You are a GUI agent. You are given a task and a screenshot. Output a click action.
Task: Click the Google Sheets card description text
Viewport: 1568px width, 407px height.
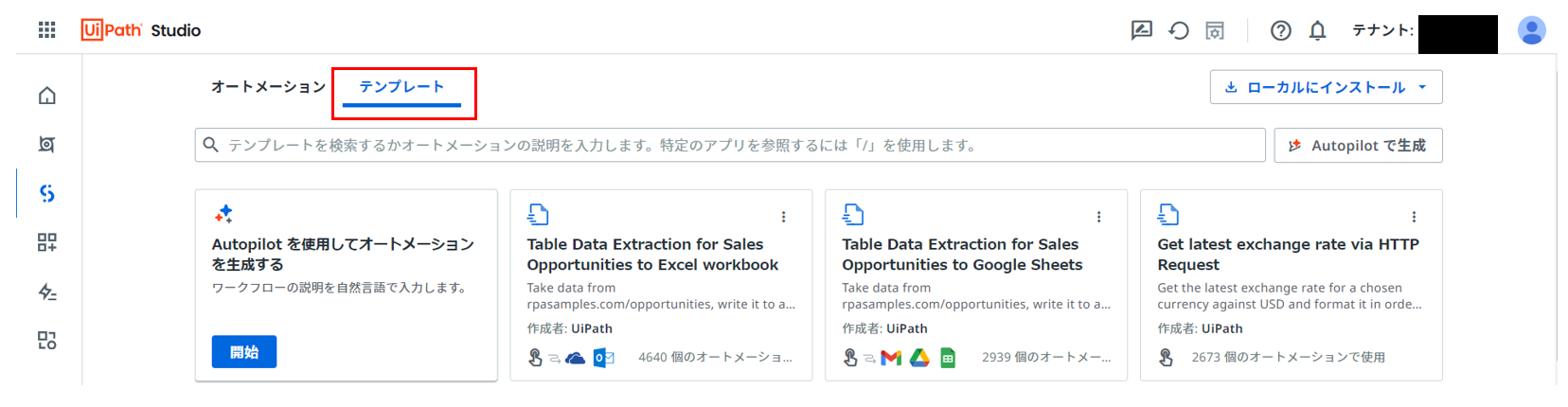(x=976, y=296)
